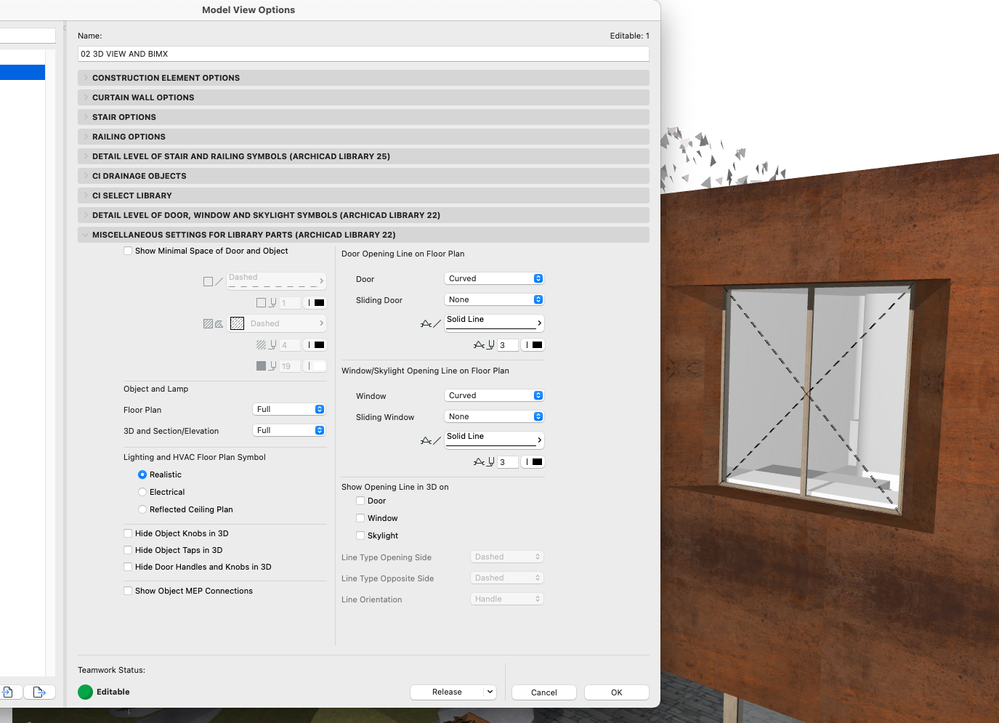Viewport: 999px width, 723px height.
Task: Select the Reflected Ceiling Plan option
Action: click(142, 509)
